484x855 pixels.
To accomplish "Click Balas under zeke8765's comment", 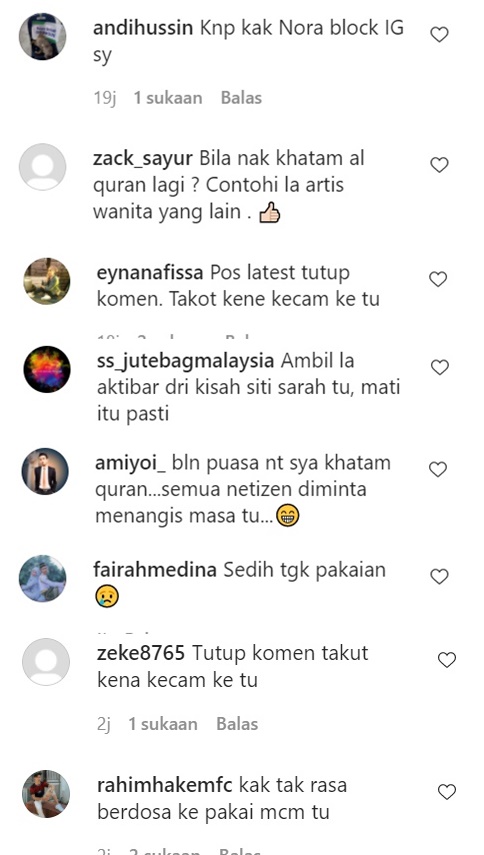I will pos(237,724).
